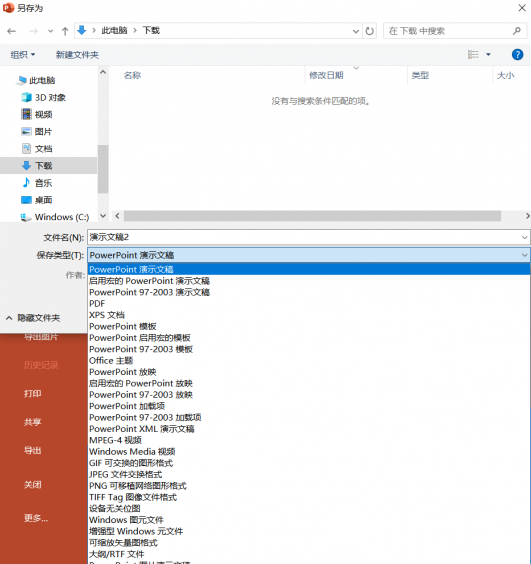The width and height of the screenshot is (531, 564).
Task: Click 更多... in PowerPoint backstage menu
Action: coord(36,518)
